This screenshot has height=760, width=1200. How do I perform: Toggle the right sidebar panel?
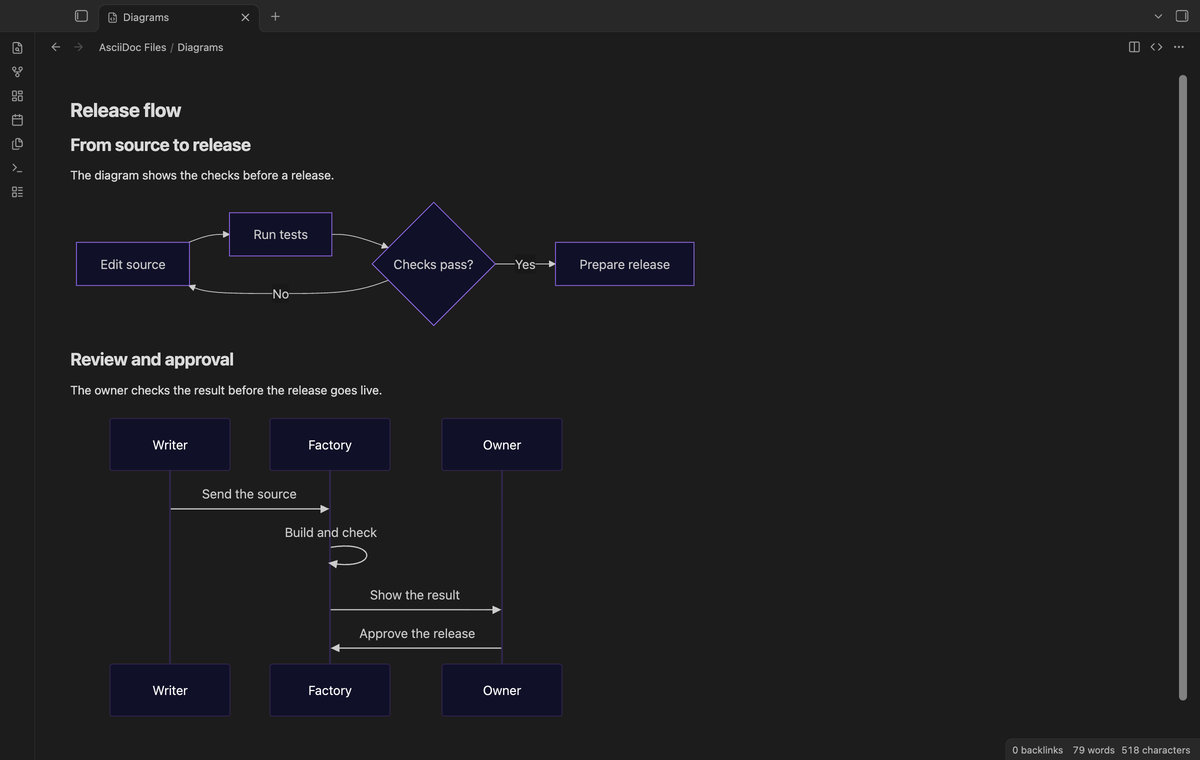click(x=1182, y=16)
